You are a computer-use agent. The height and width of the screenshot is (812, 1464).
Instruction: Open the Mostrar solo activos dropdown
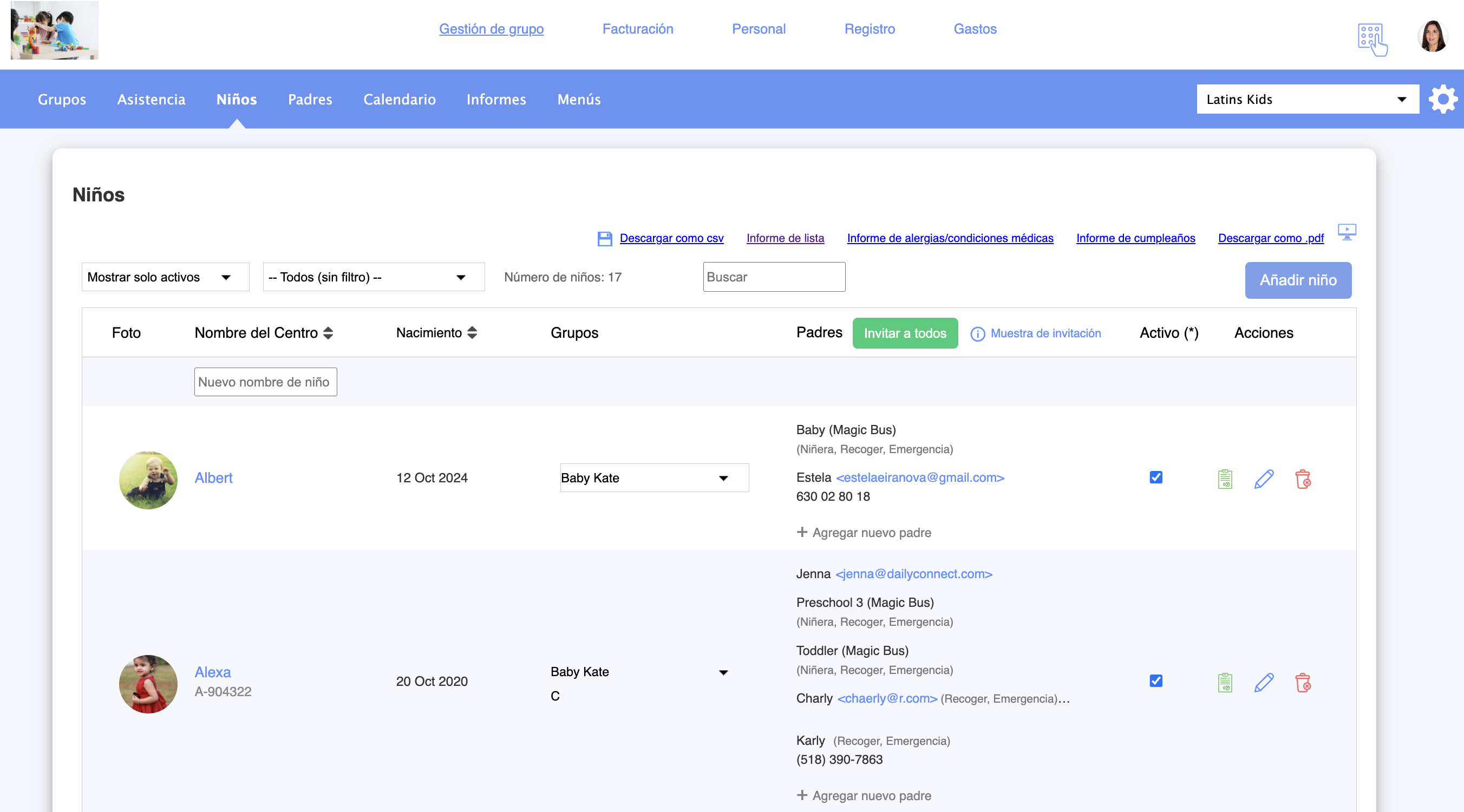(x=165, y=277)
